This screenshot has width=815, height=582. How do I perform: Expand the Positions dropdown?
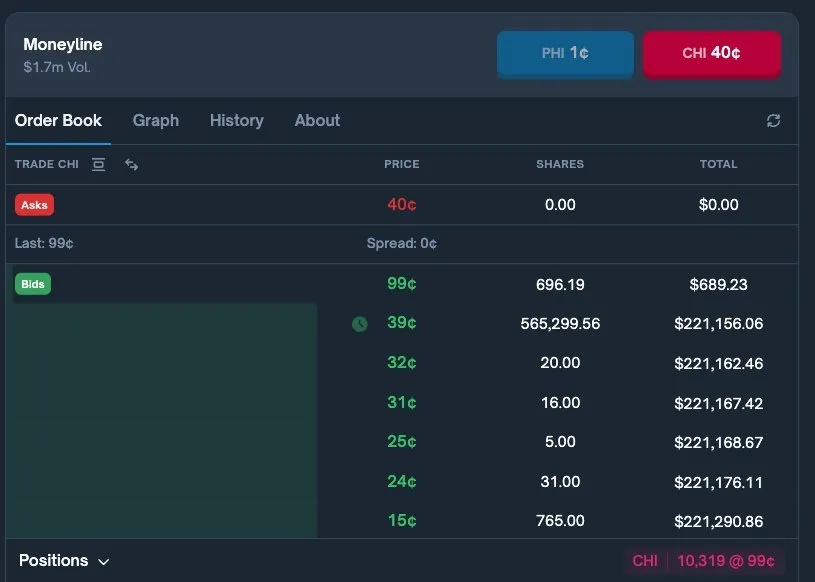(64, 561)
